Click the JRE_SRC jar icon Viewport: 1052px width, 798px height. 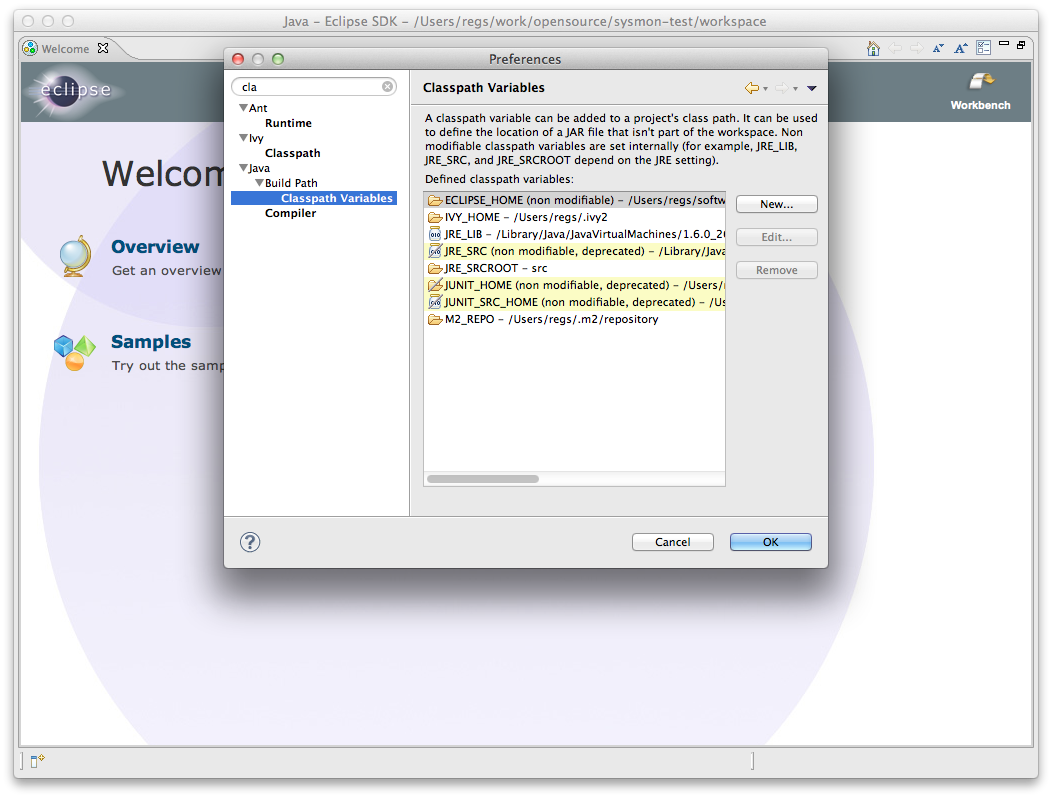coord(435,251)
